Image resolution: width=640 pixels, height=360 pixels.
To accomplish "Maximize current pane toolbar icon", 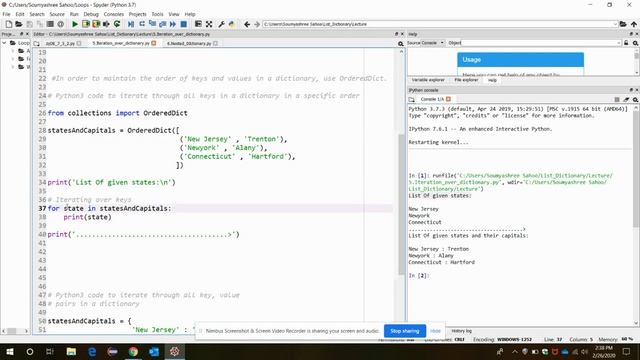I will point(198,24).
